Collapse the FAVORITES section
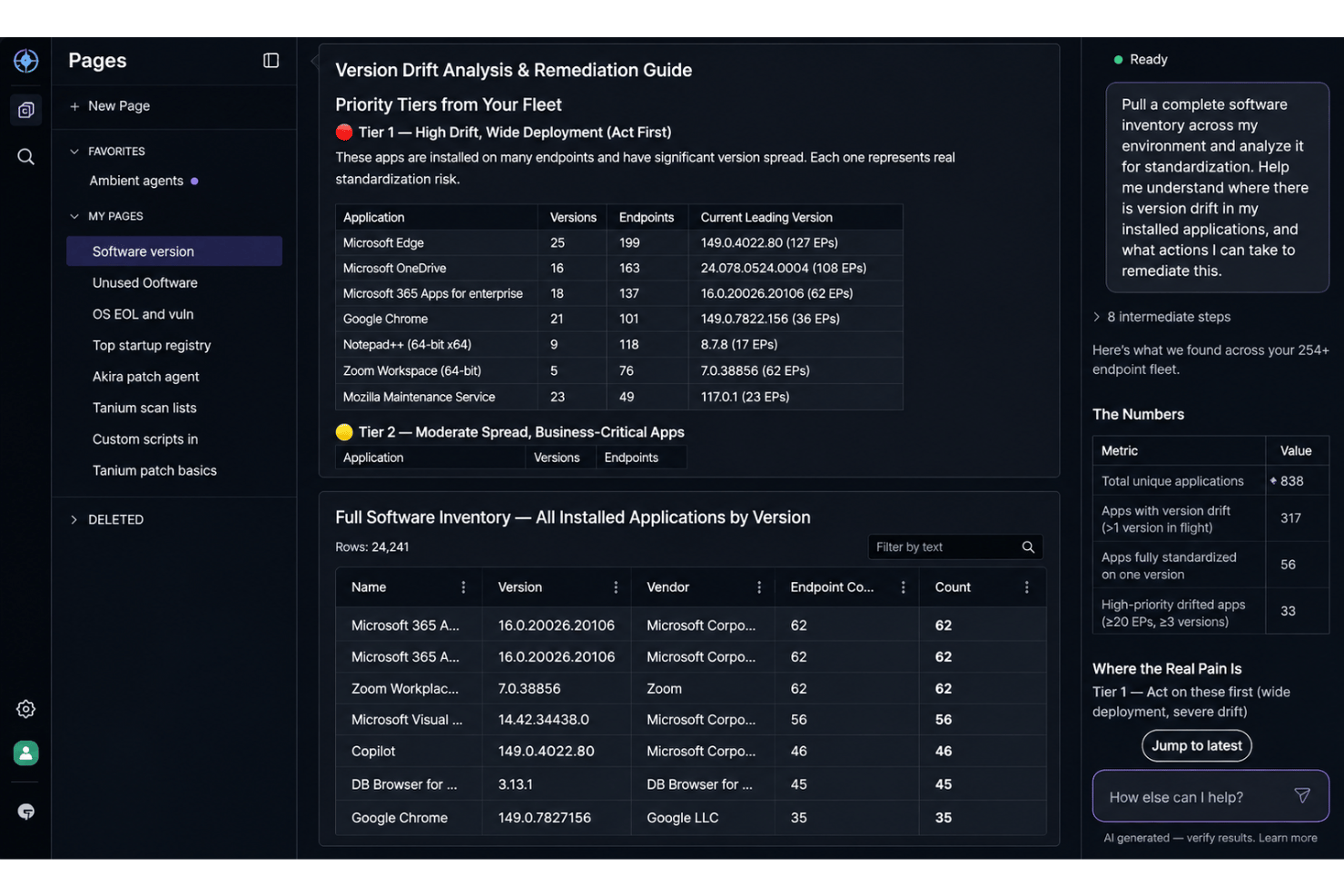1344x896 pixels. tap(74, 152)
